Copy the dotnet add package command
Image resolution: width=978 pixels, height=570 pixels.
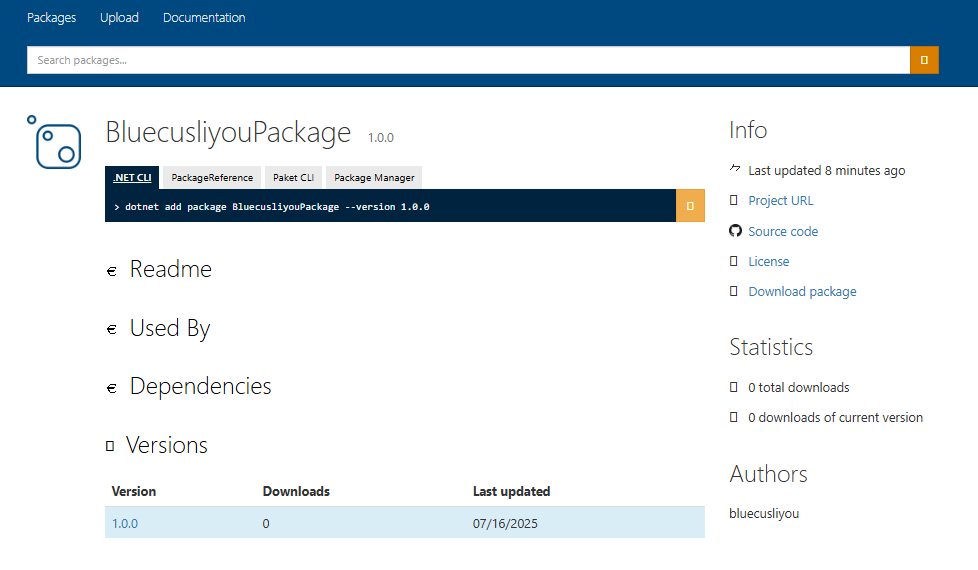(690, 206)
